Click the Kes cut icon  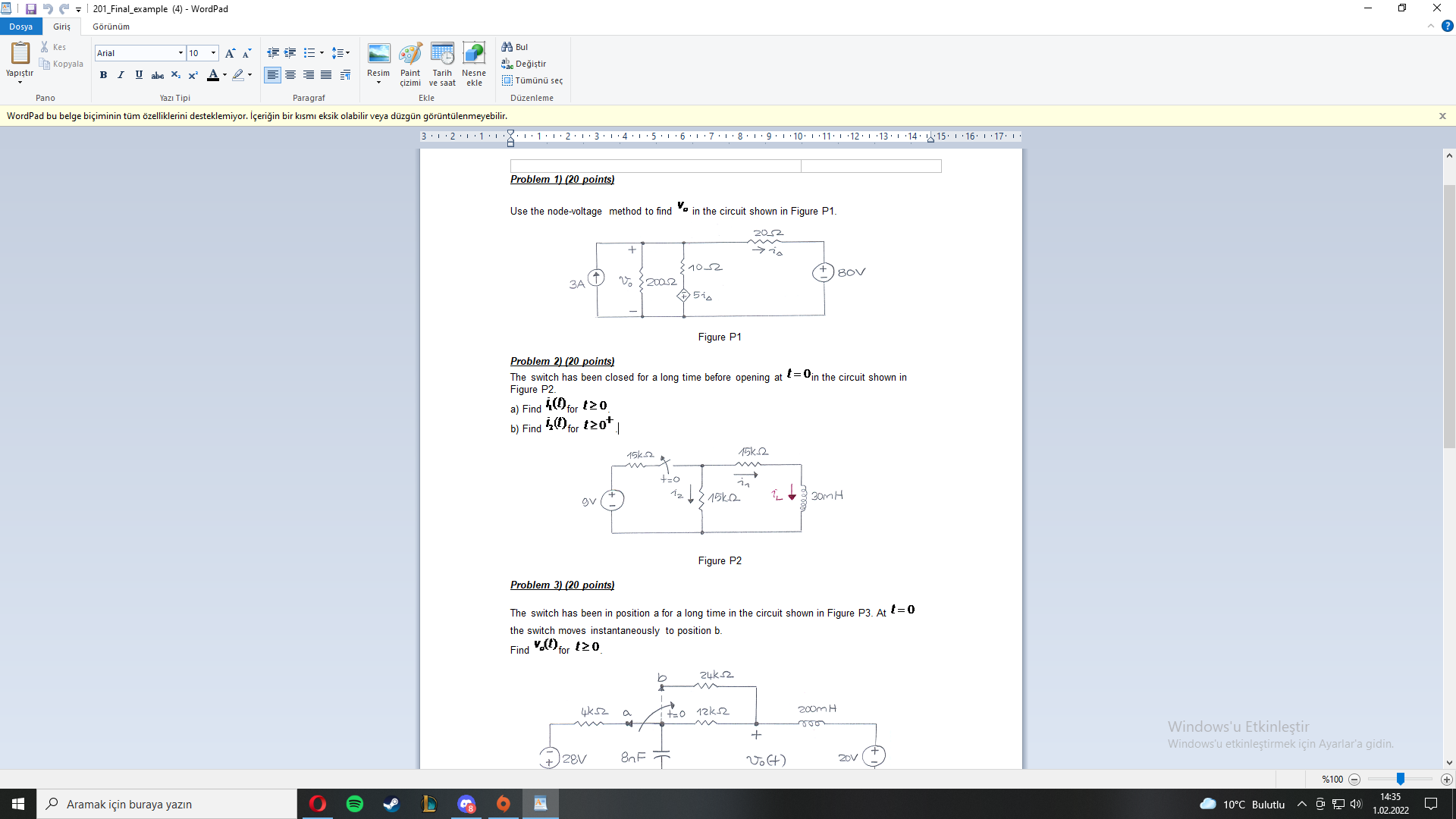coord(45,47)
